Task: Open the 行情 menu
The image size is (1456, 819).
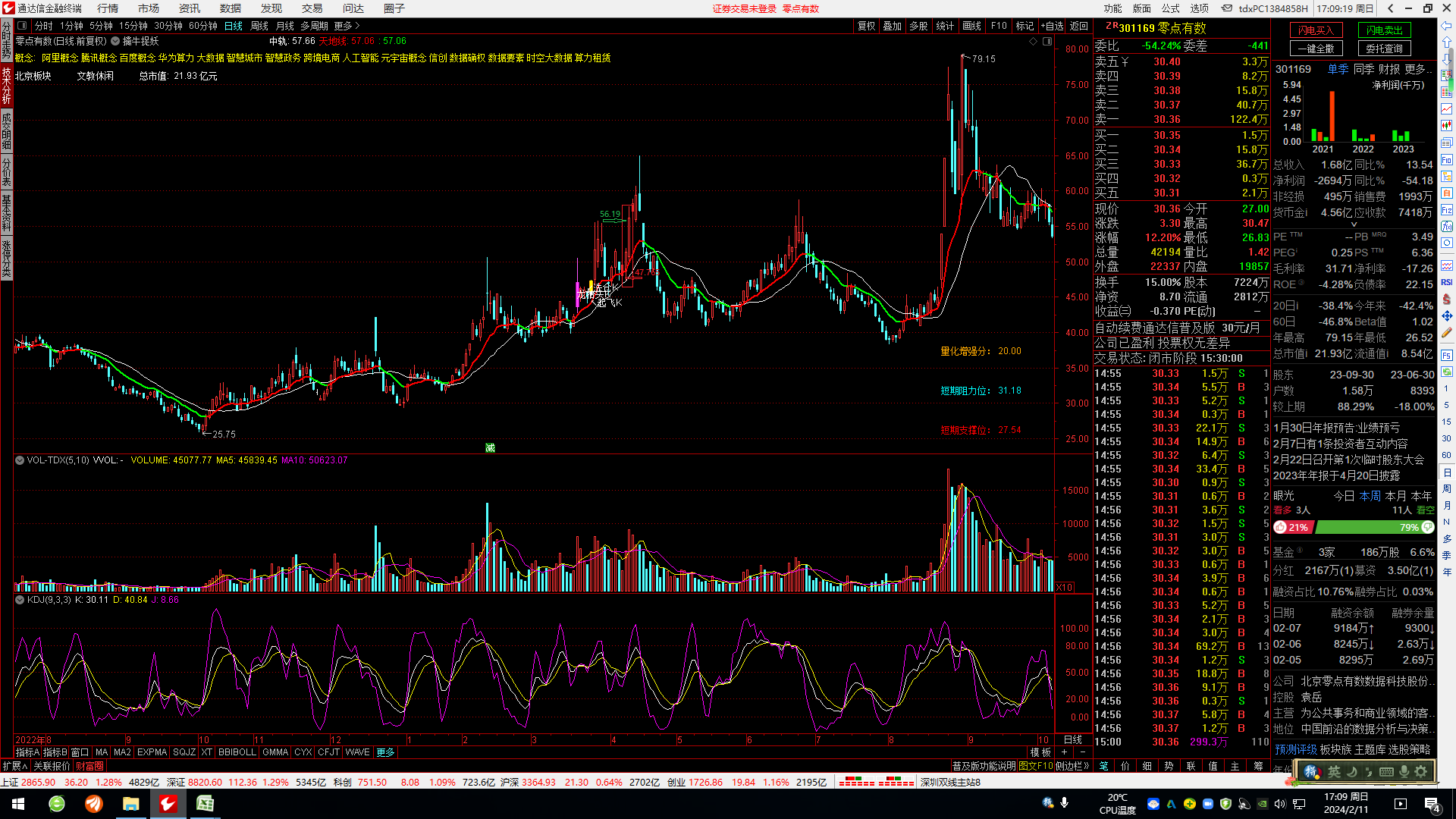Action: coord(108,8)
